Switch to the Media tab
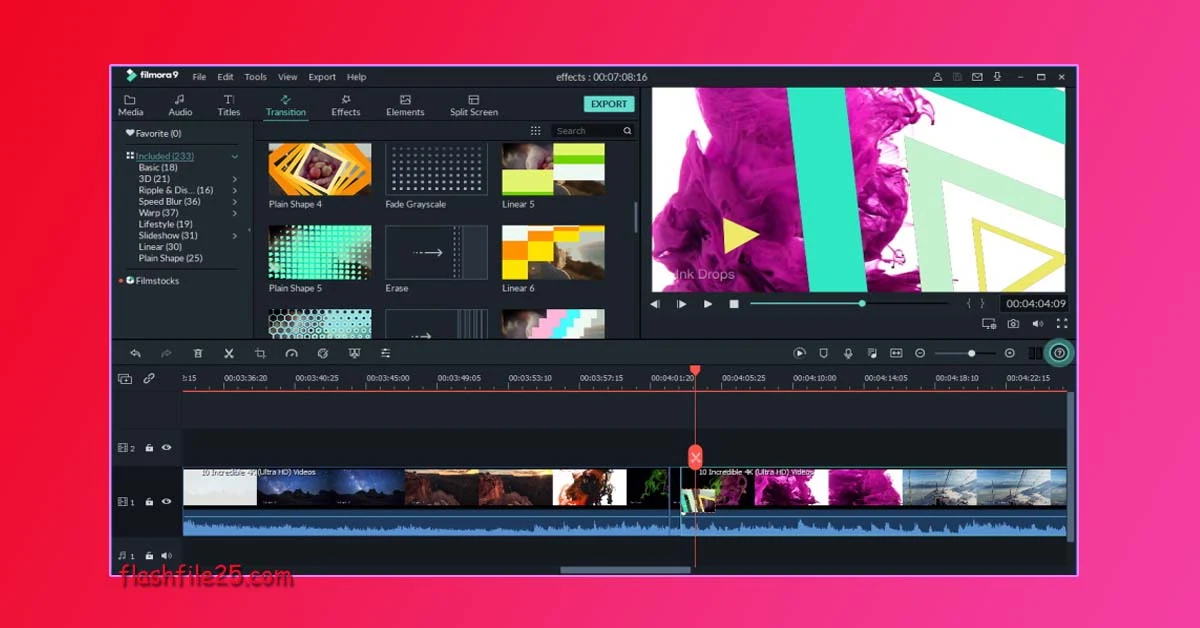 131,105
